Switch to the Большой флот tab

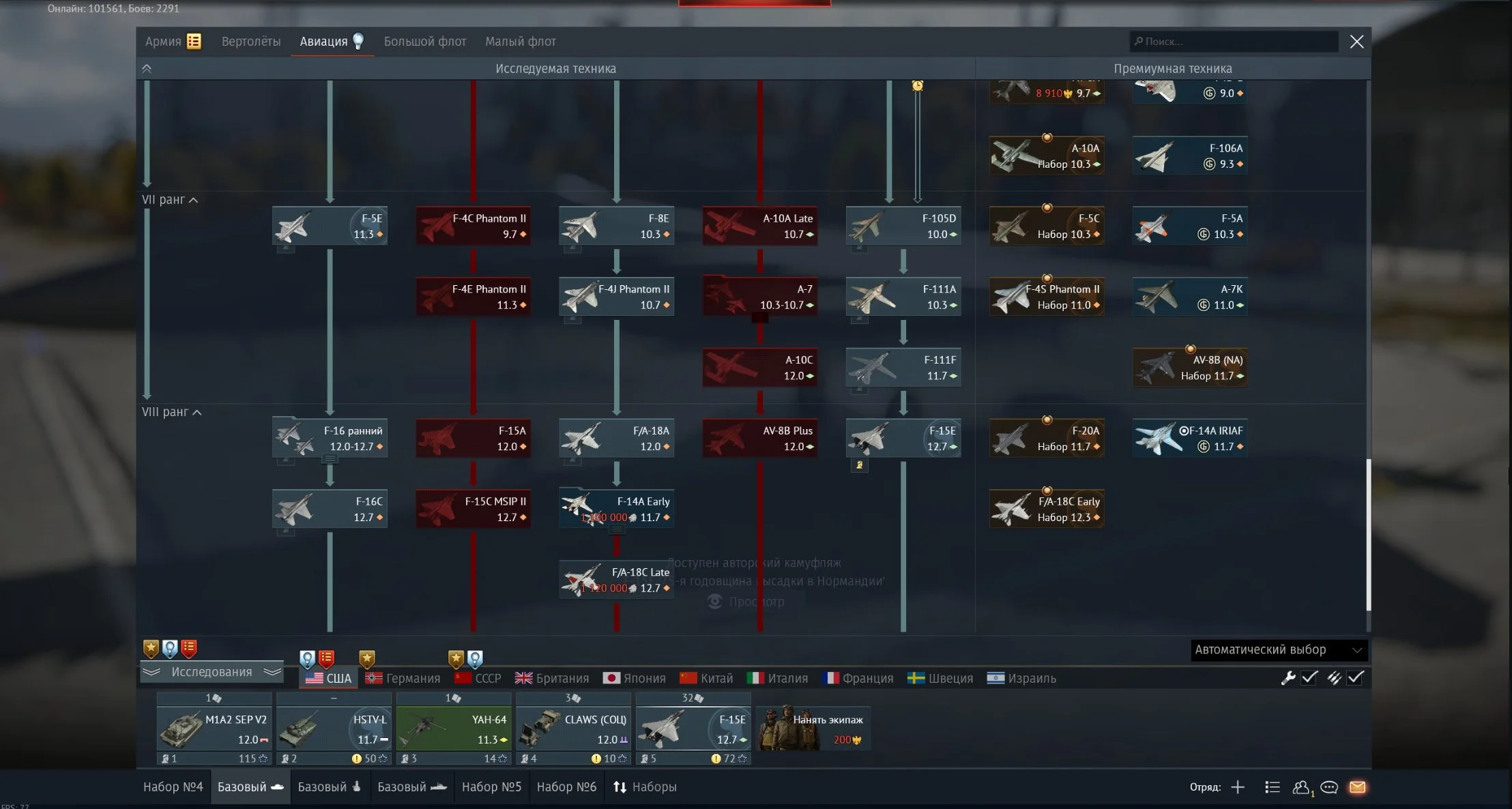point(424,42)
